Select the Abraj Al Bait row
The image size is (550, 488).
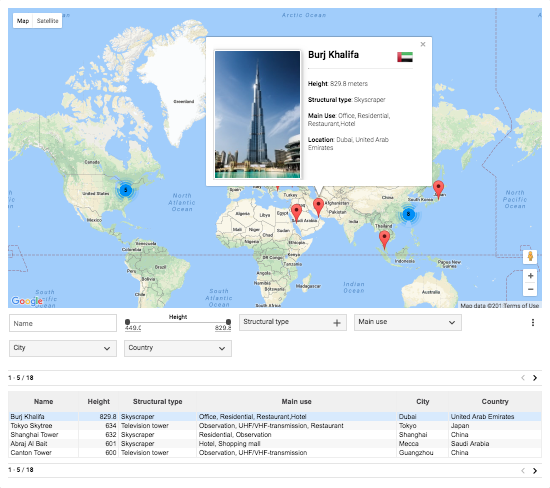[x=275, y=444]
